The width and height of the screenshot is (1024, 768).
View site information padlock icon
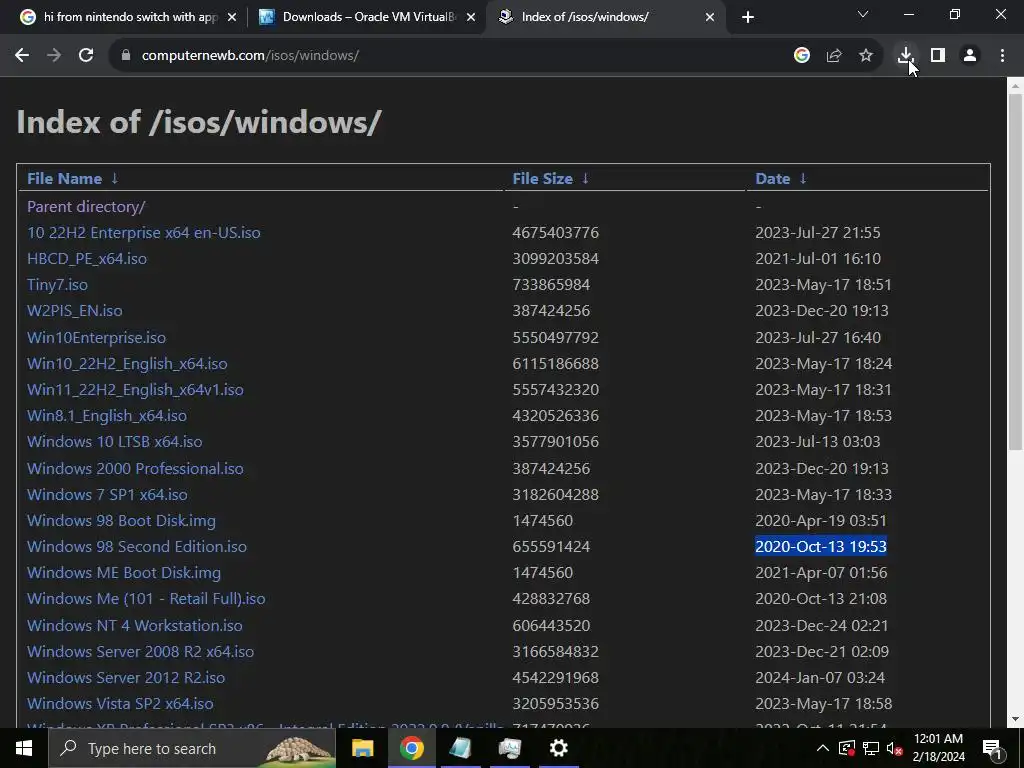[126, 56]
